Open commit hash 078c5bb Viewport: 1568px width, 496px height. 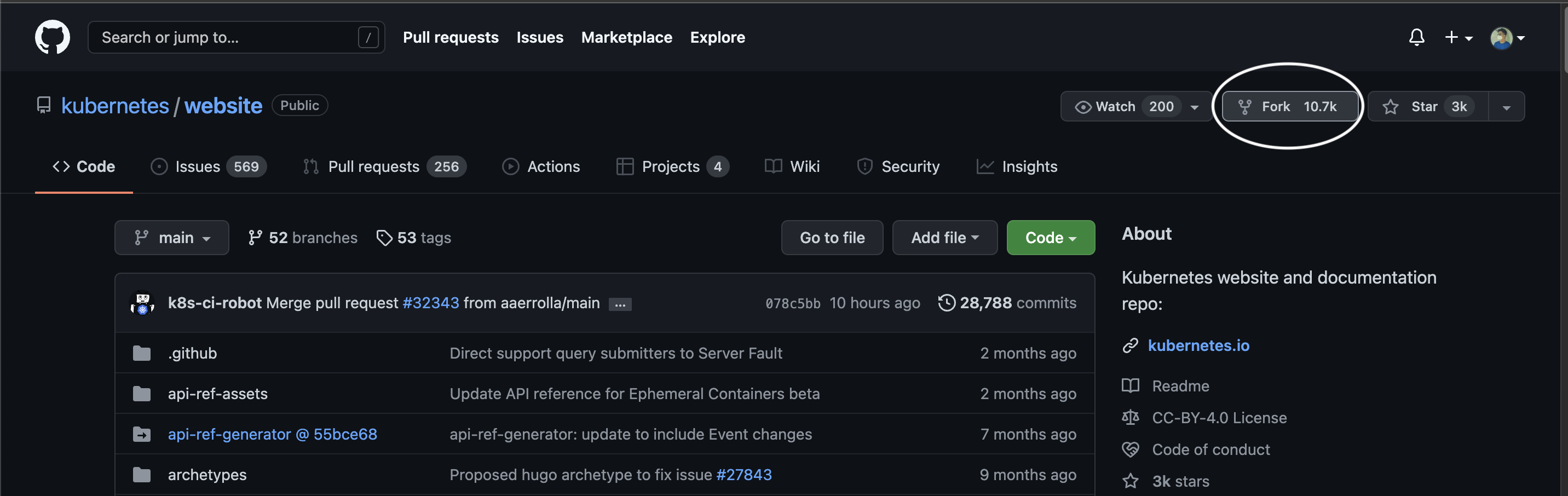(x=793, y=303)
